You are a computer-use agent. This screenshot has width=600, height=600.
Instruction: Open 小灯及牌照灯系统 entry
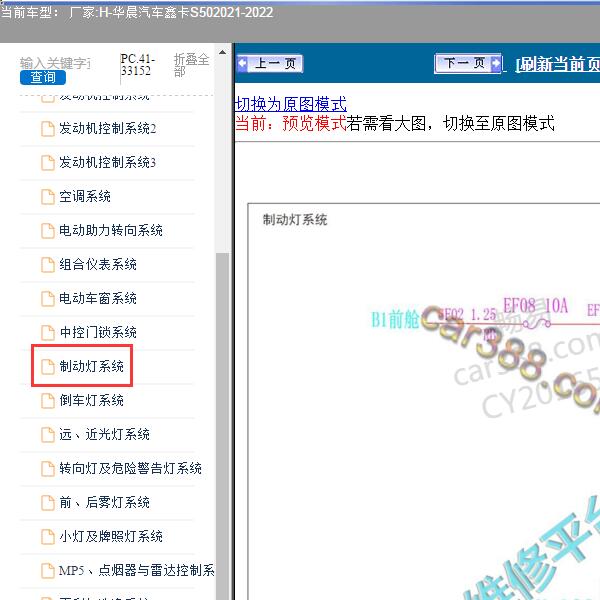point(111,536)
